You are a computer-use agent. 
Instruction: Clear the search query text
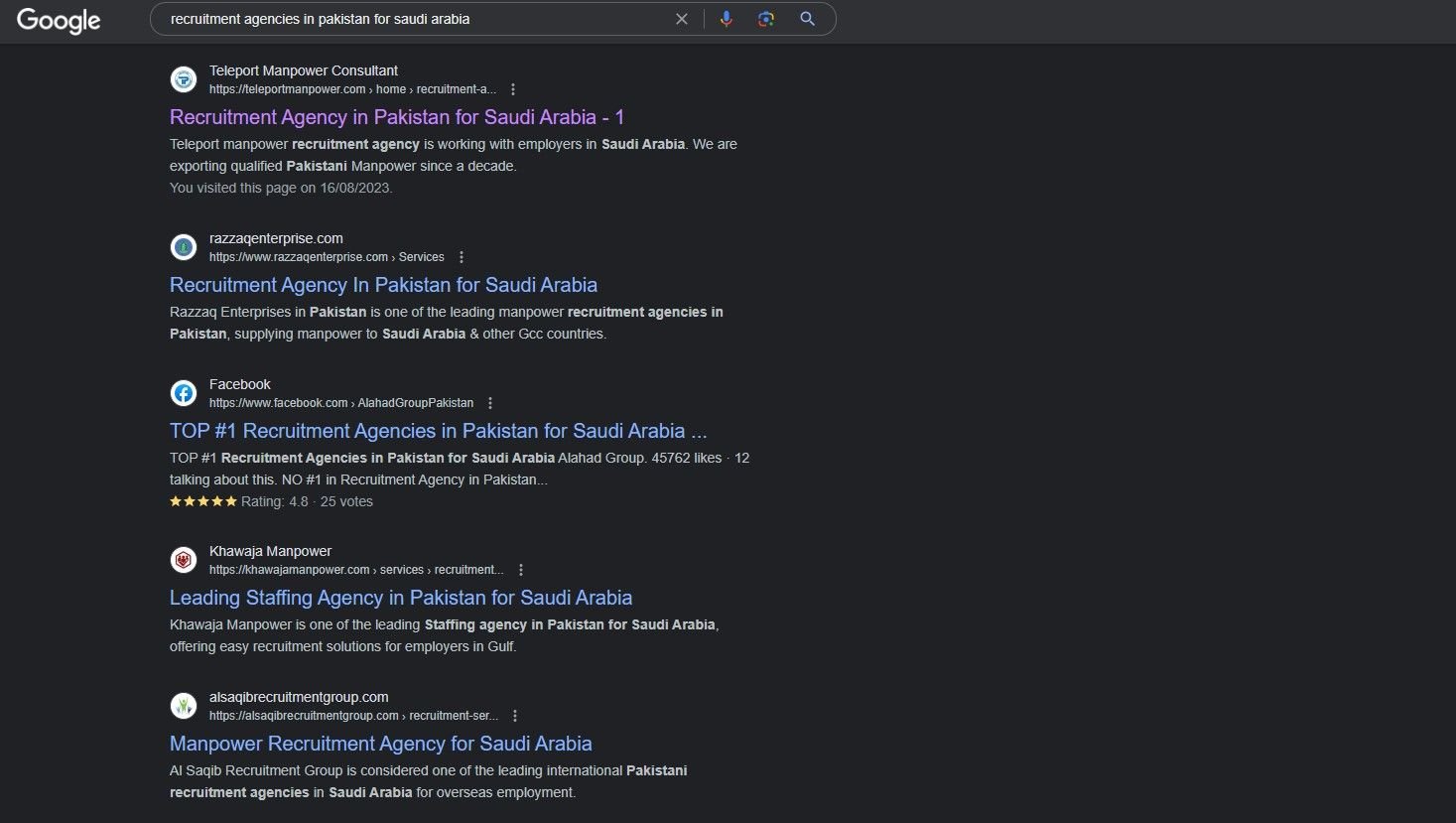[x=682, y=19]
